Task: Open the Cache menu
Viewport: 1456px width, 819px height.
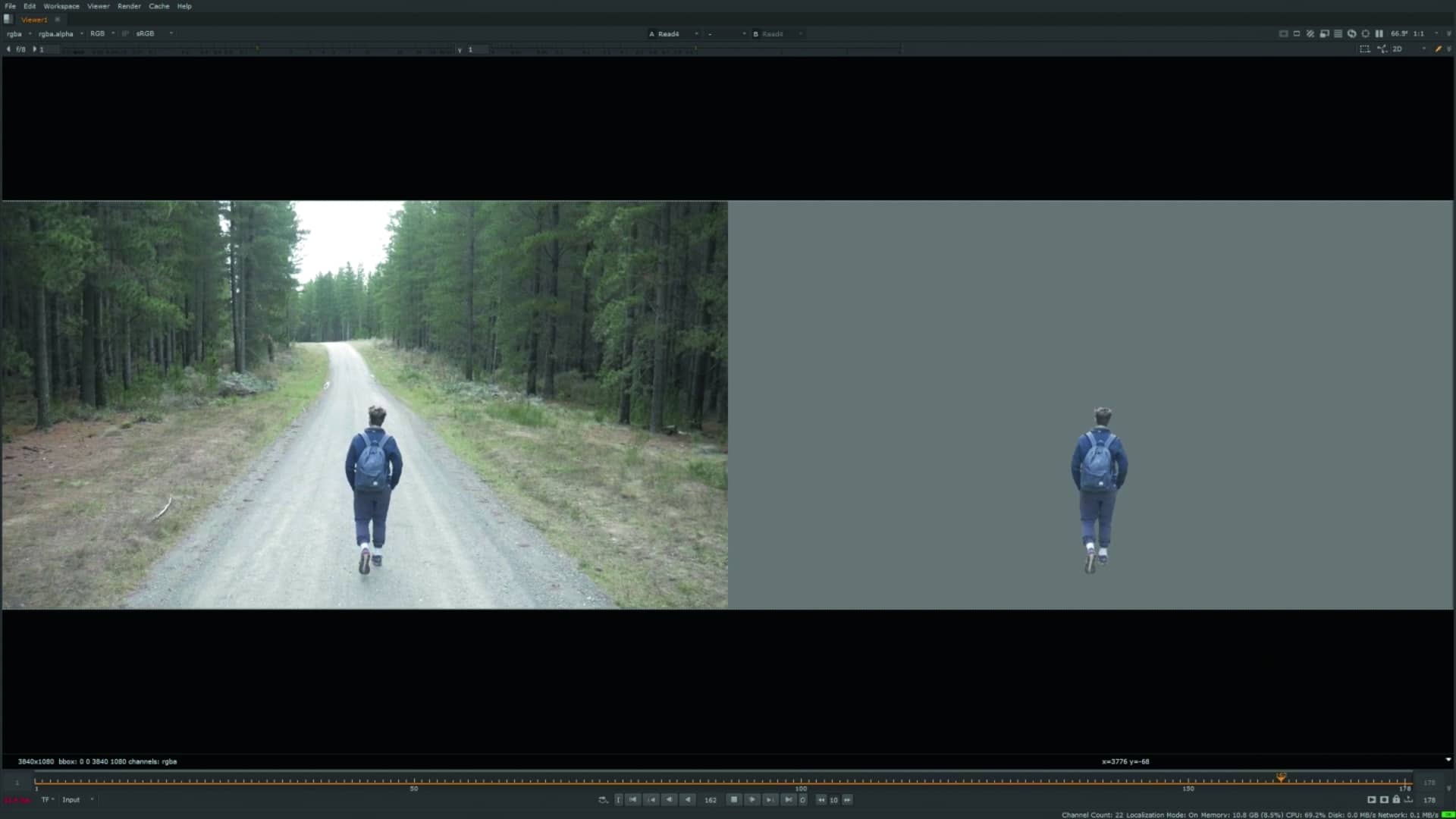Action: 158,6
